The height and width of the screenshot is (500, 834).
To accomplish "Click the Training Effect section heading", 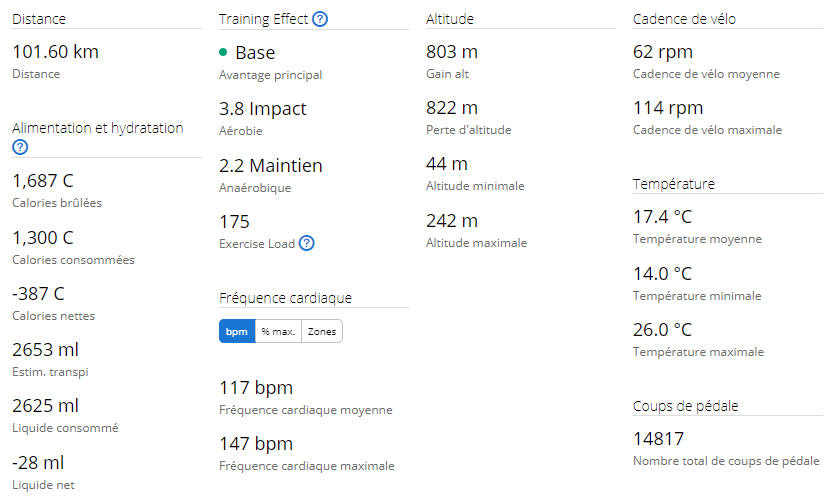I will click(263, 19).
